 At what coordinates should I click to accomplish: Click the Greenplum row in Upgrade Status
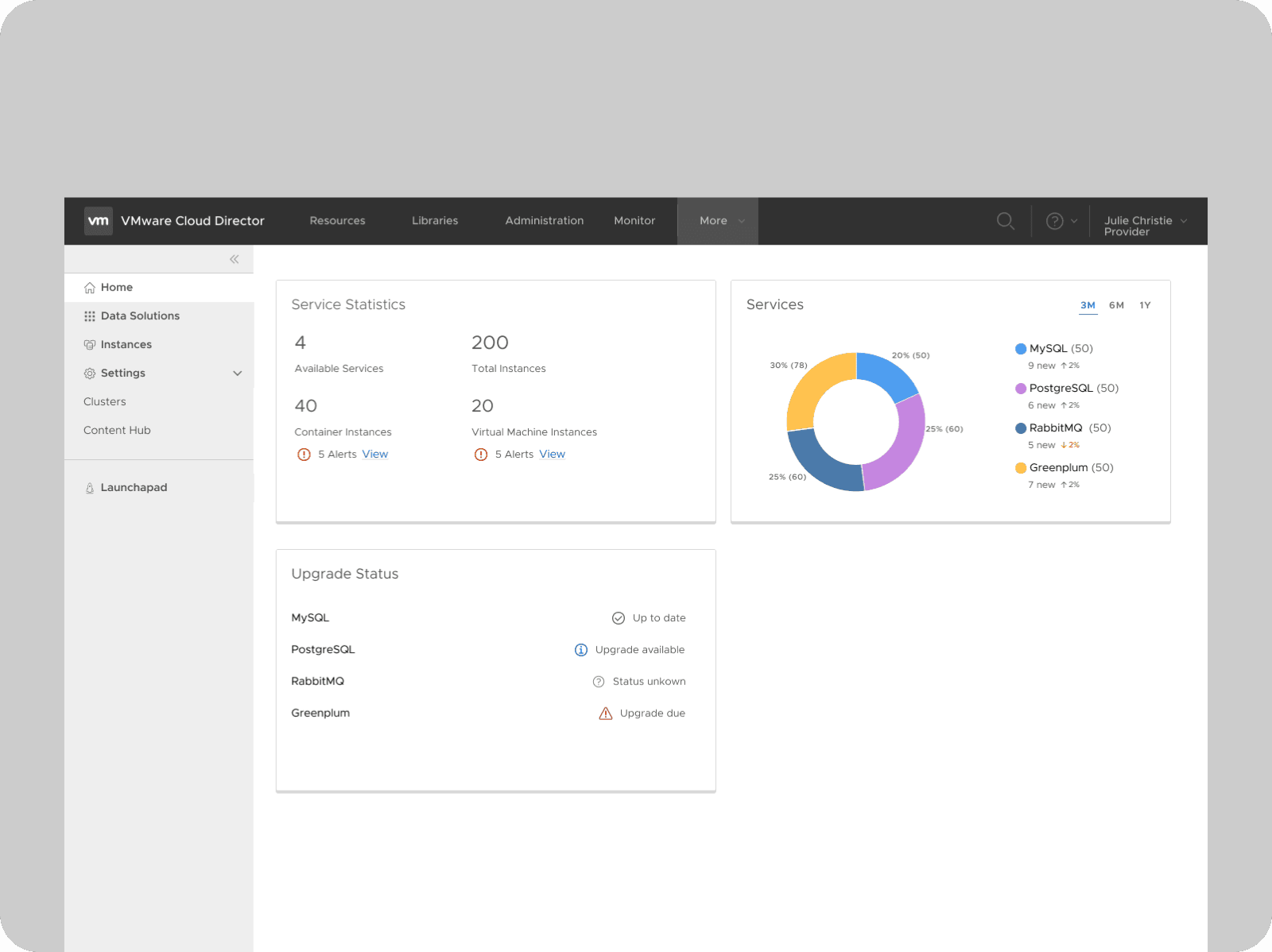point(488,714)
